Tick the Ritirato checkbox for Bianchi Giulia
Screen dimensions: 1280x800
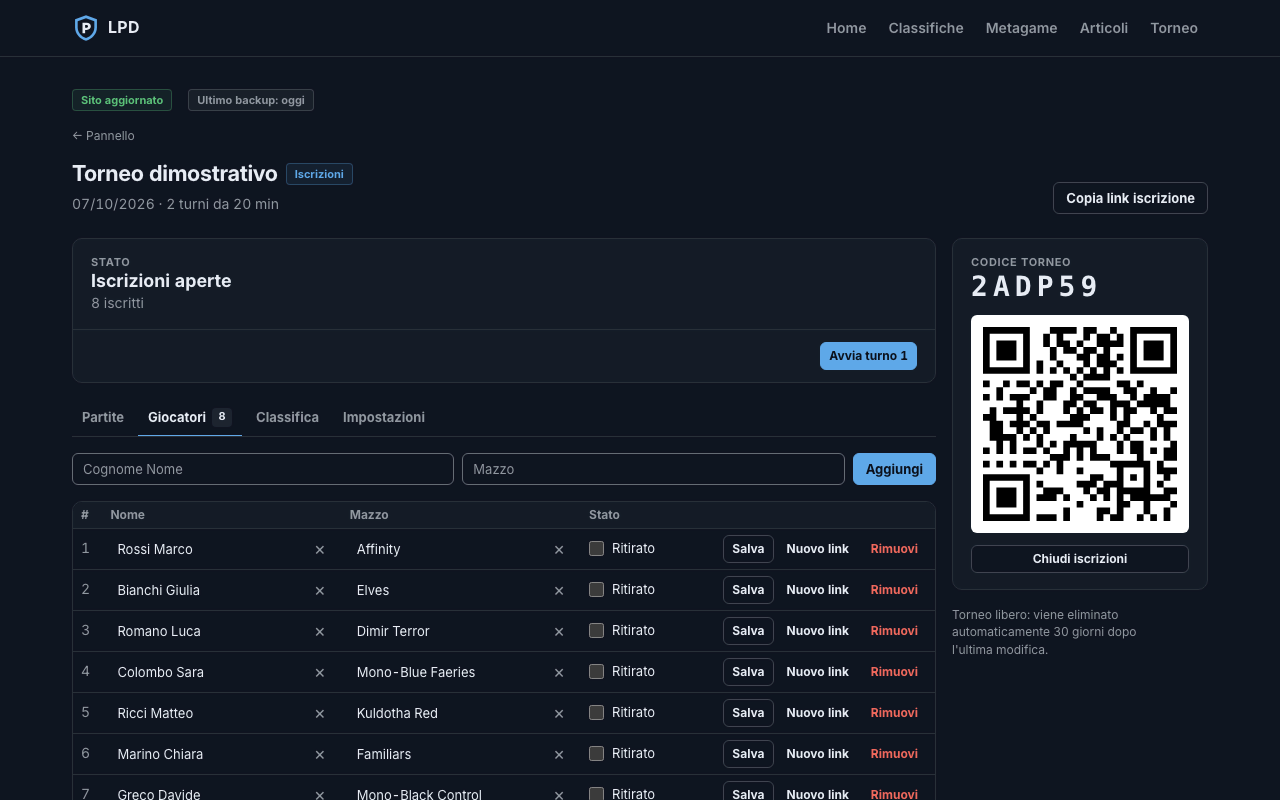click(x=597, y=589)
